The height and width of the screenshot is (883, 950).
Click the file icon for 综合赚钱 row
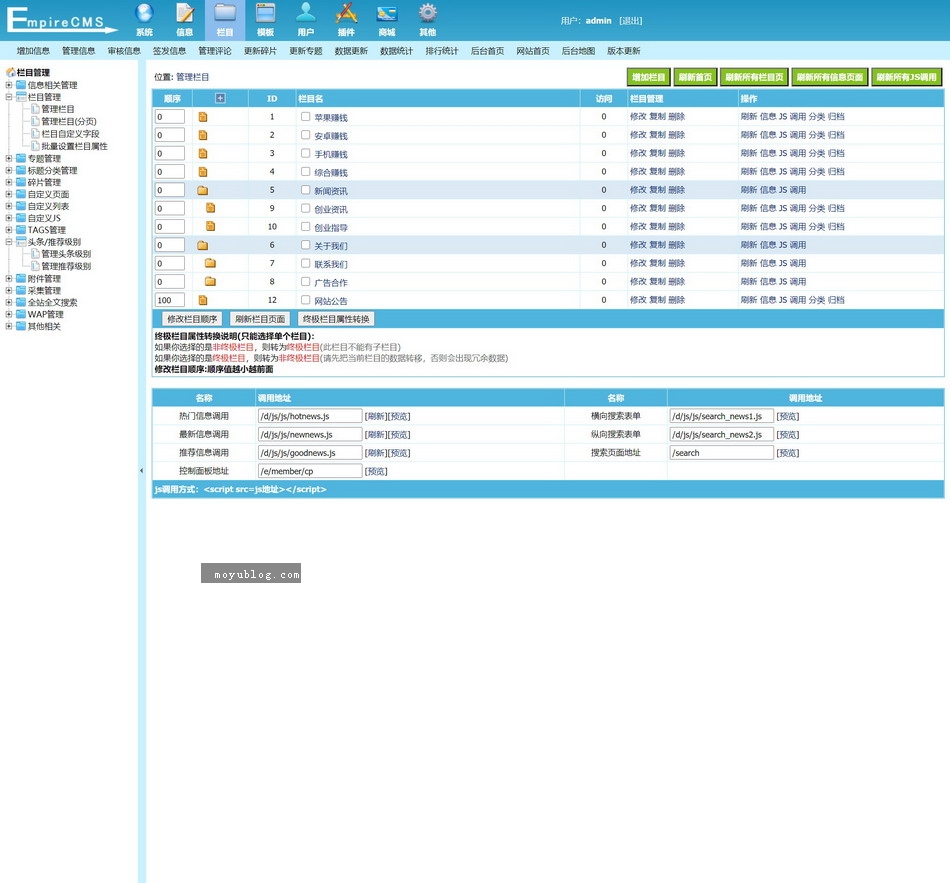(x=203, y=172)
